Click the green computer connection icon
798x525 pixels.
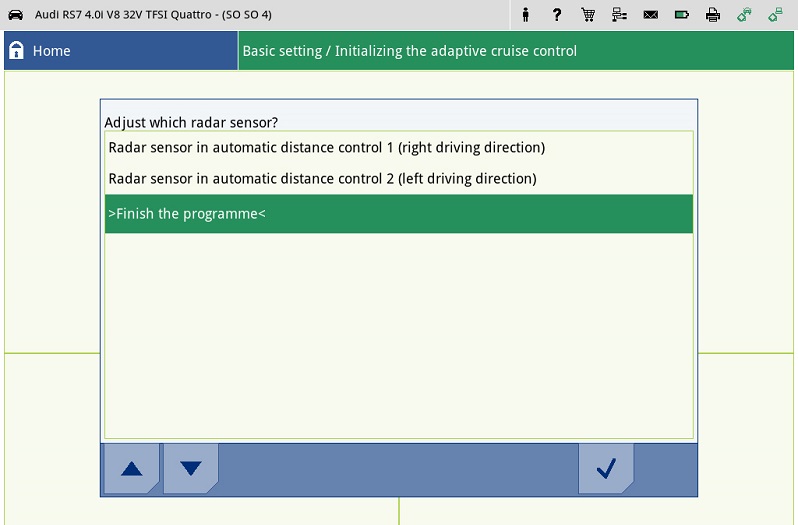coord(775,15)
